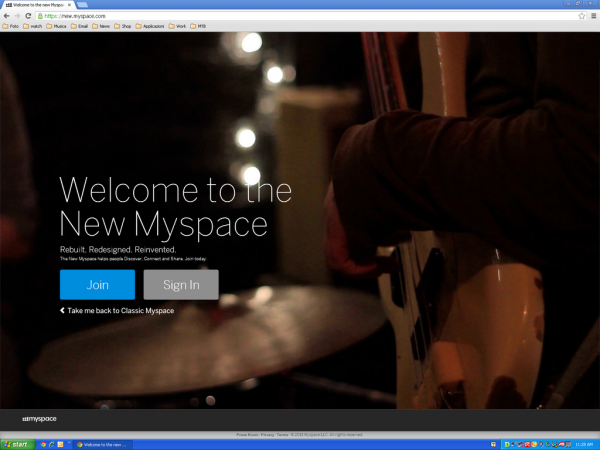600x450 pixels.
Task: Close the Welcome to the new Myspace tab
Action: pos(70,5)
